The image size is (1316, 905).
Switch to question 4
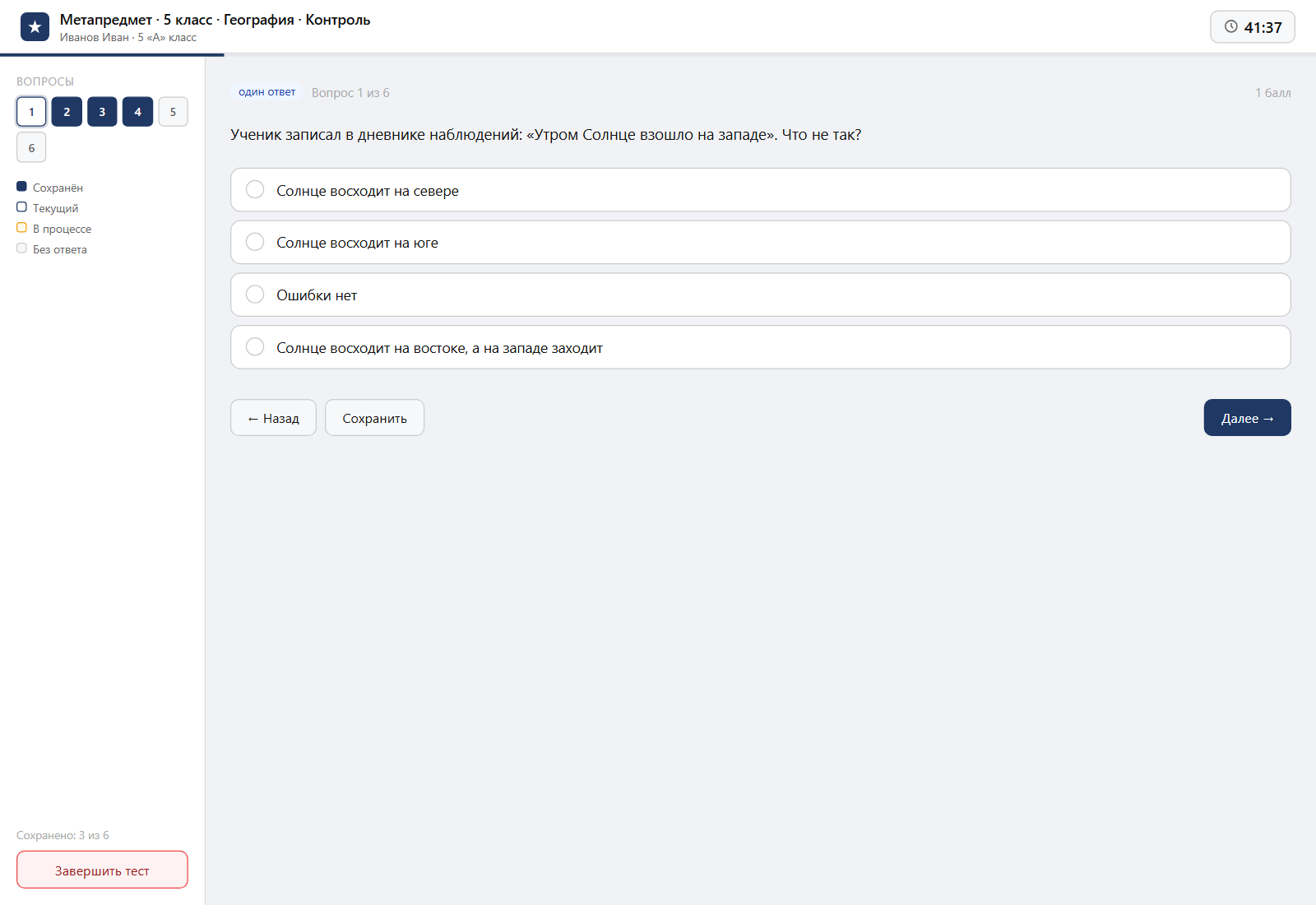click(137, 112)
